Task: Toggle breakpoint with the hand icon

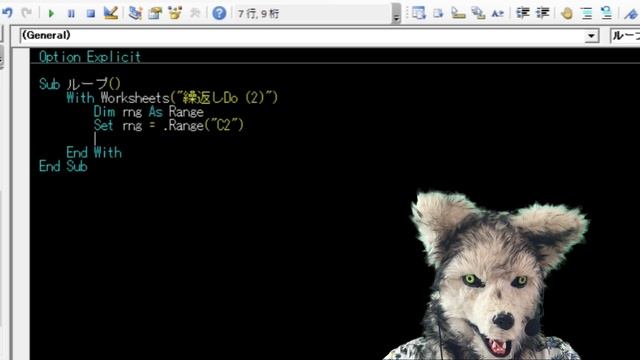Action: tap(567, 13)
